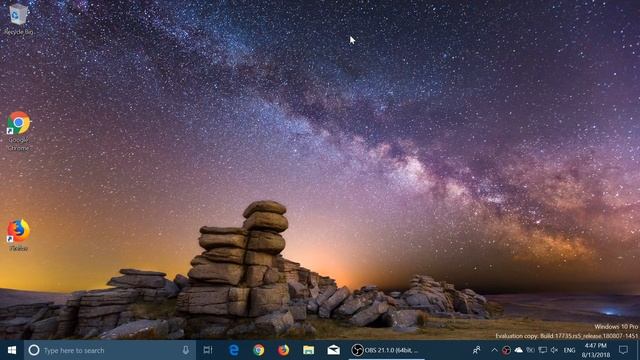Click the Show Desktop strip at taskbar end
640x360 pixels.
tap(638, 350)
